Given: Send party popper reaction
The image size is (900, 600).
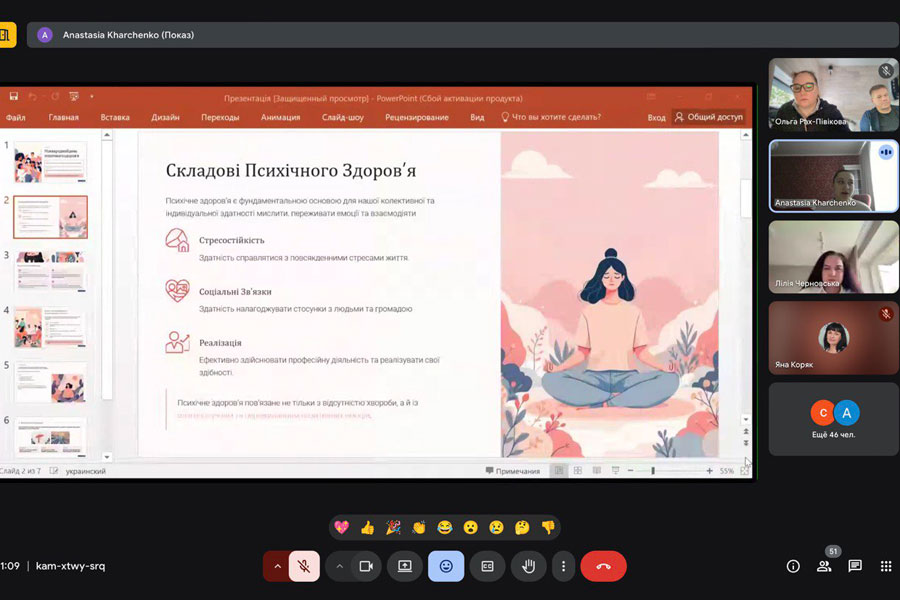Looking at the screenshot, I should point(393,527).
